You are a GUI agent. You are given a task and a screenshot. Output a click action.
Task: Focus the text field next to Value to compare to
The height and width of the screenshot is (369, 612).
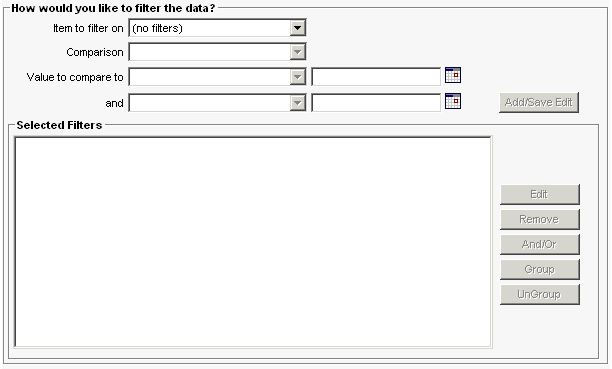click(376, 77)
